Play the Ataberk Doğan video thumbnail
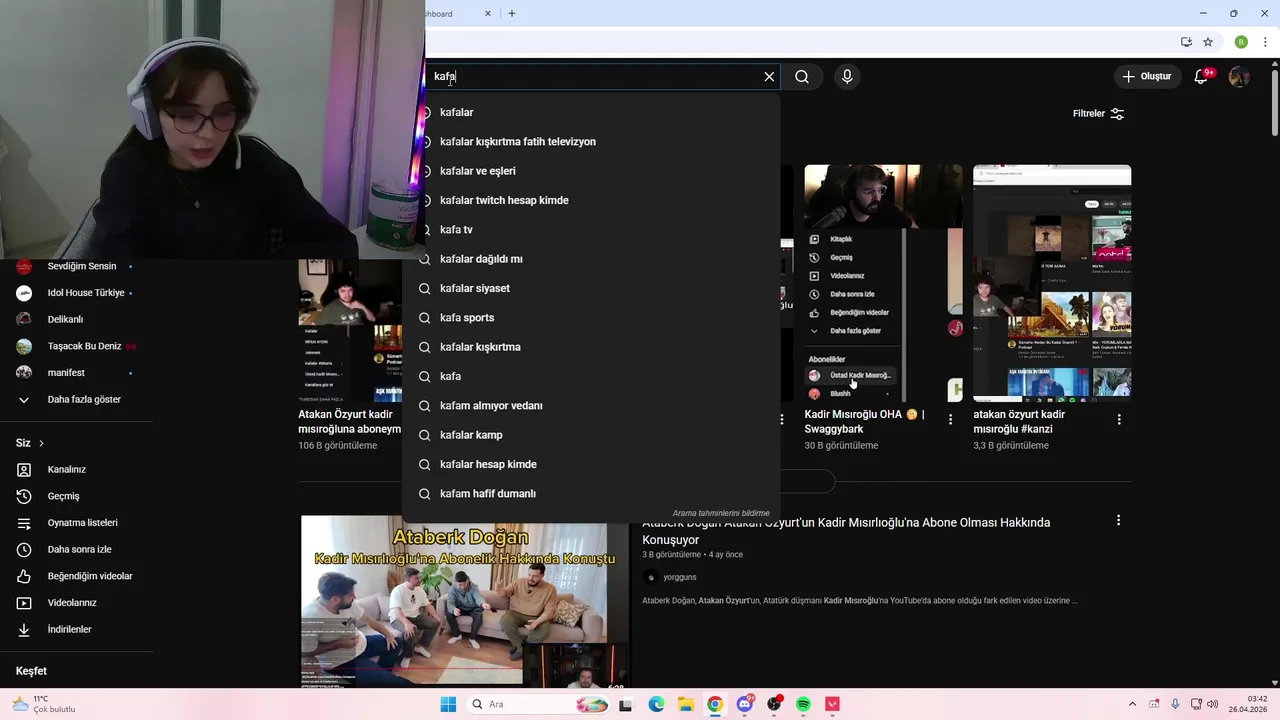This screenshot has width=1280, height=720. [x=465, y=600]
